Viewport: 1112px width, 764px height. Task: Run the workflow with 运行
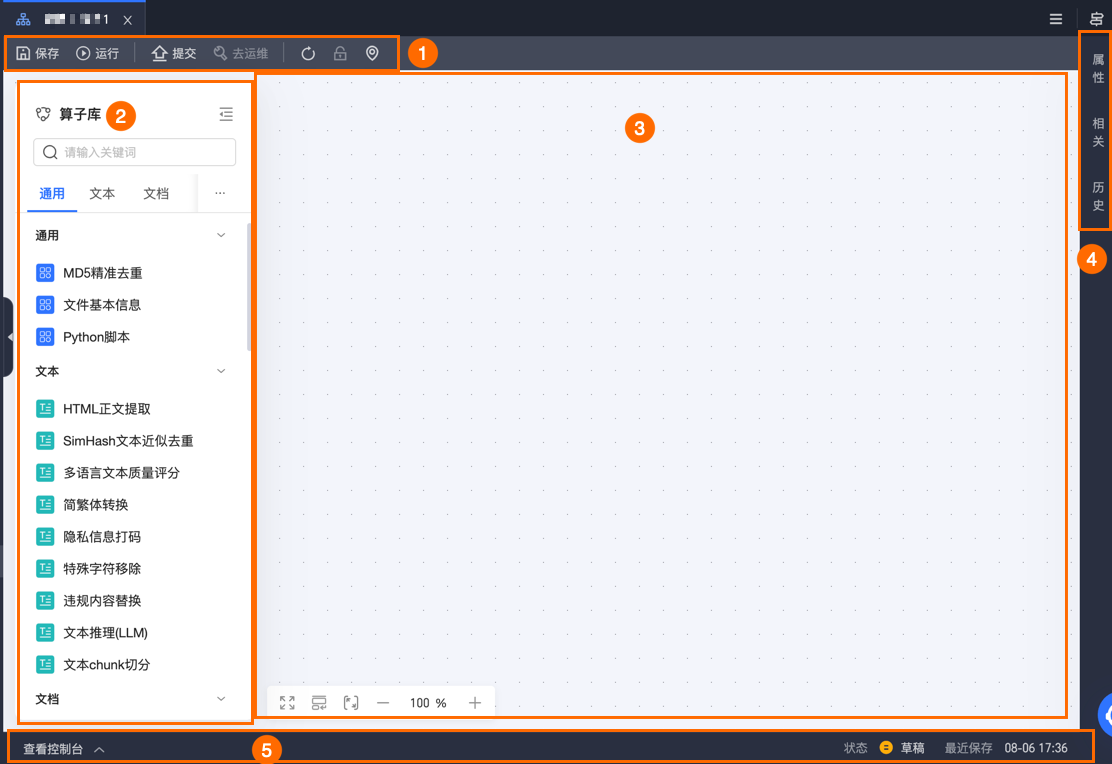tap(97, 53)
